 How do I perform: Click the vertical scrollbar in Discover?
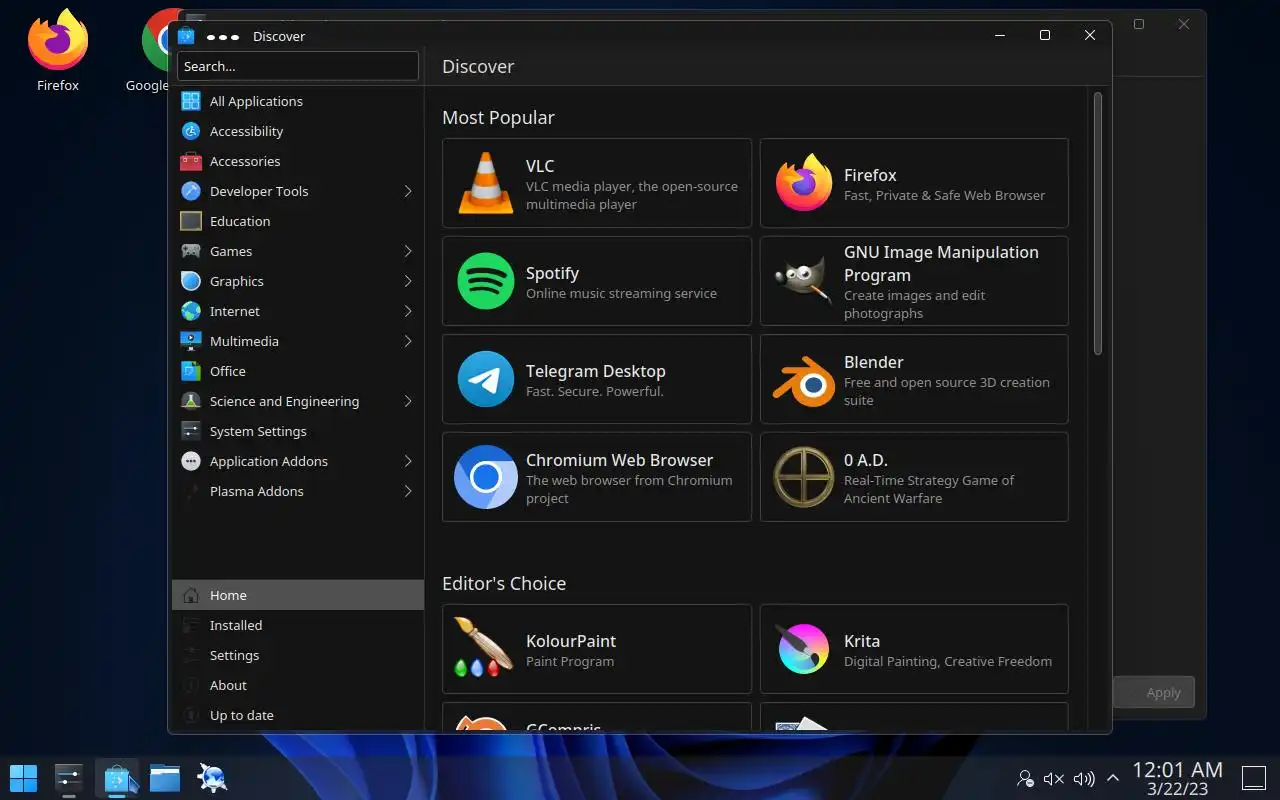coord(1097,224)
